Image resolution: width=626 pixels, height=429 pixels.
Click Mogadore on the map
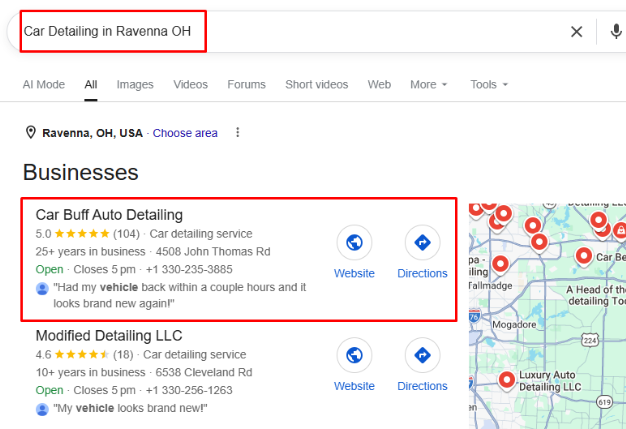[x=514, y=324]
